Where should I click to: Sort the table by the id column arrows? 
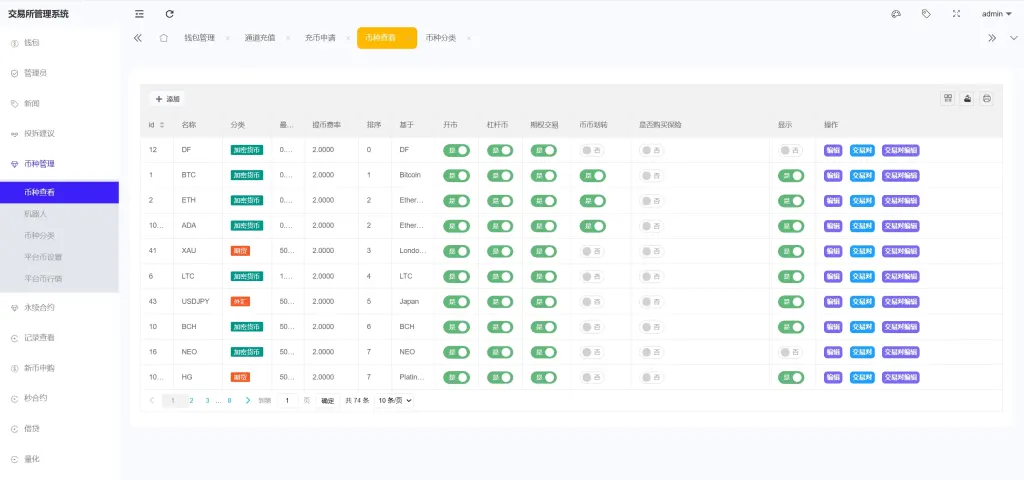162,124
